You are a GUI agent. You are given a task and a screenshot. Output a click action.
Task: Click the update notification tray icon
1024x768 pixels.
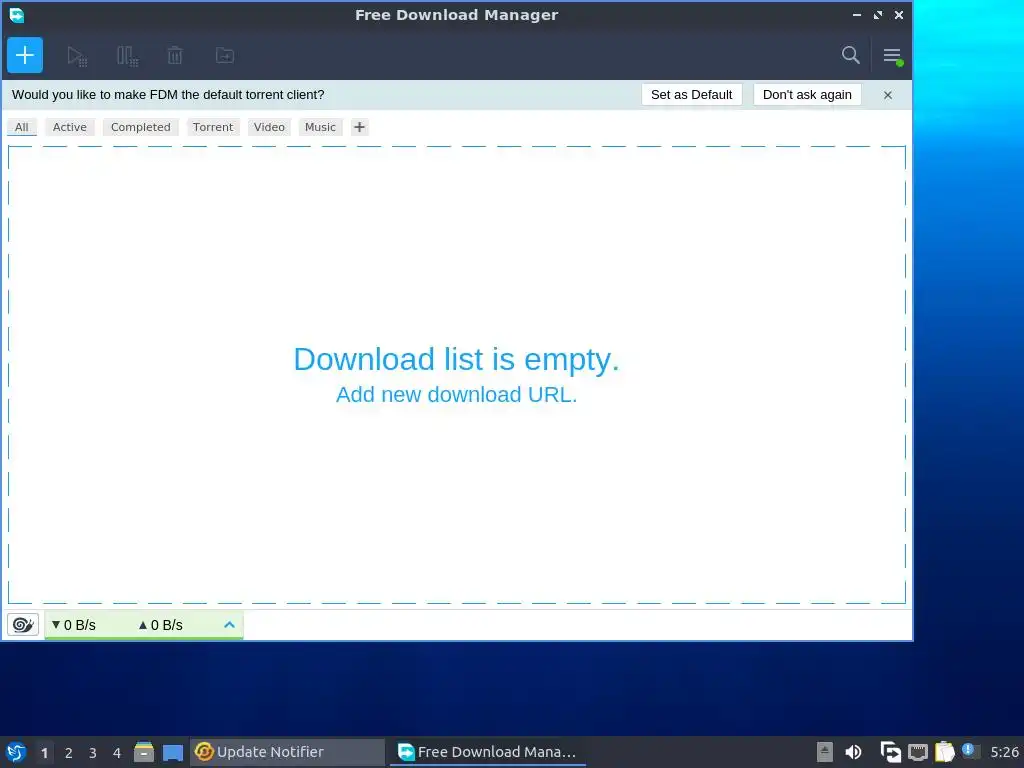tap(970, 751)
